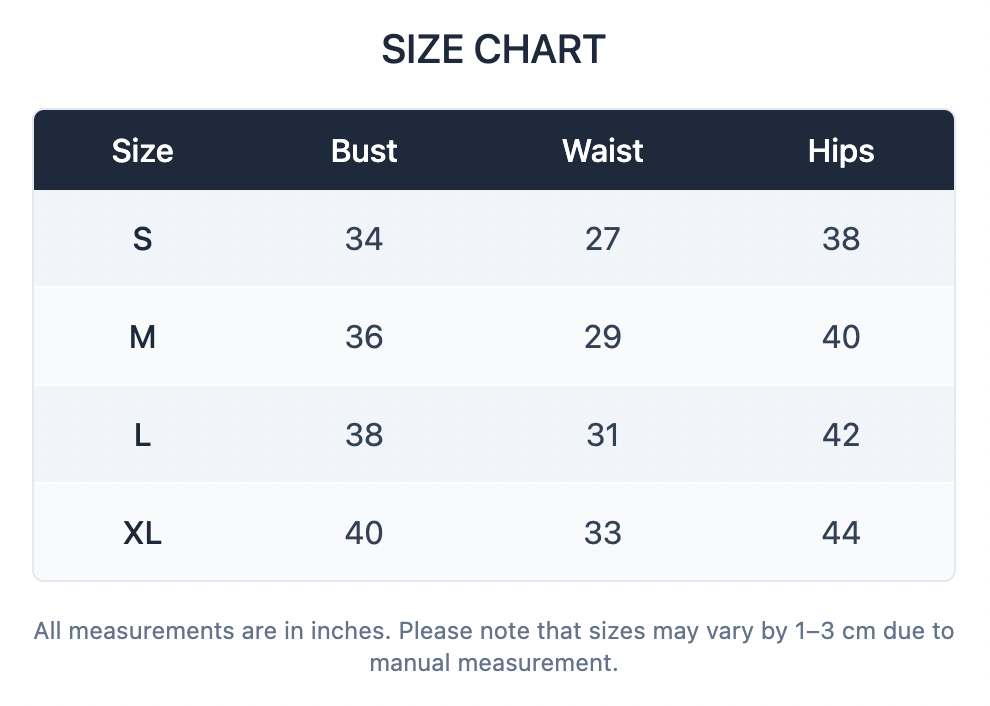The height and width of the screenshot is (706, 990).
Task: Click waist value 27 for size S
Action: (603, 239)
